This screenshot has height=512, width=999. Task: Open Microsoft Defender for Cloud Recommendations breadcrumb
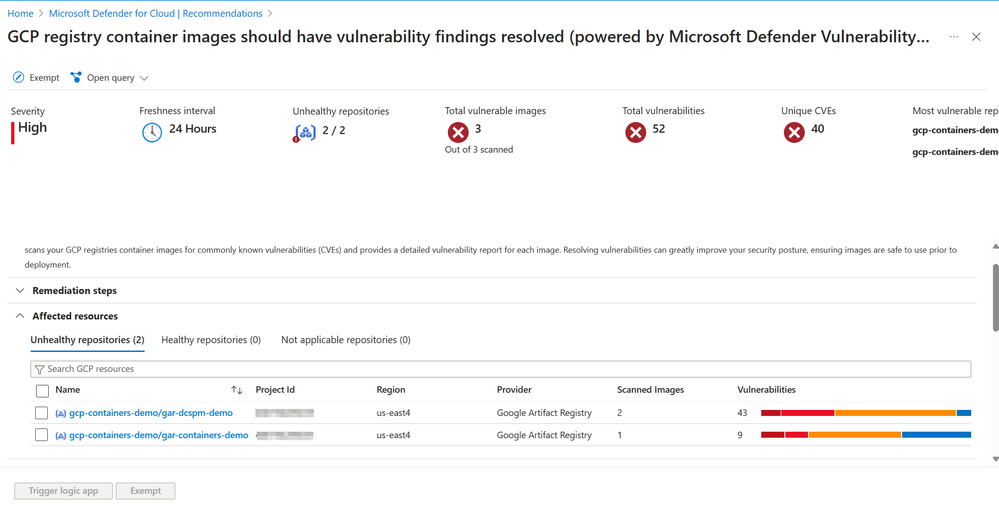[155, 13]
